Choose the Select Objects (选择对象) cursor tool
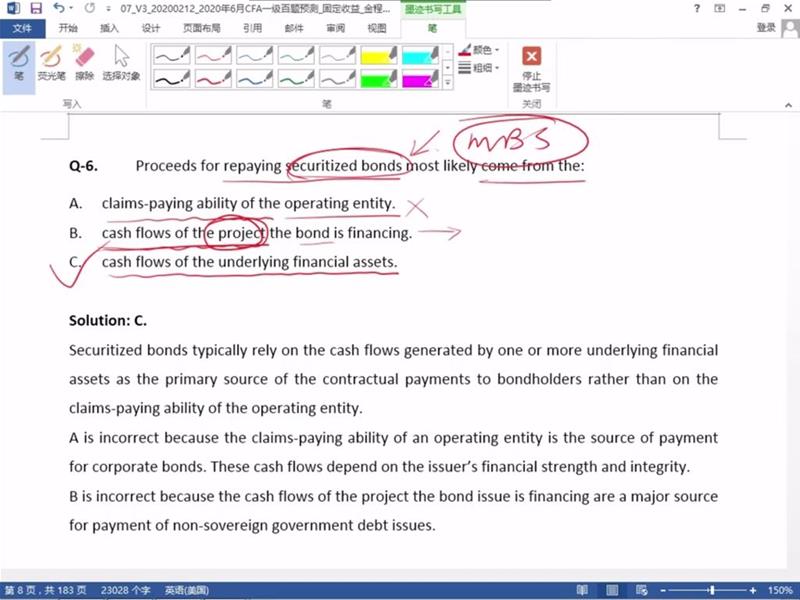The height and width of the screenshot is (600, 800). 121,63
